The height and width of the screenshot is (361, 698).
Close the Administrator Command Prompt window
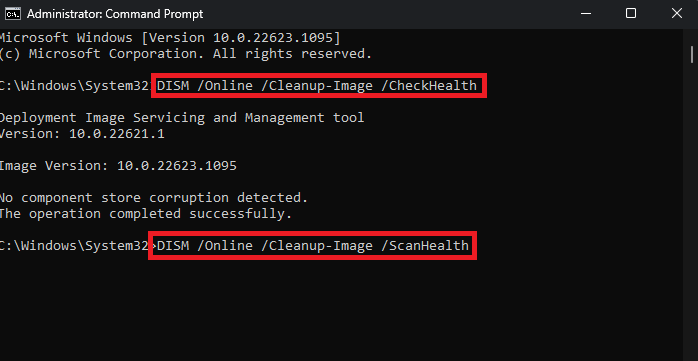coord(676,14)
